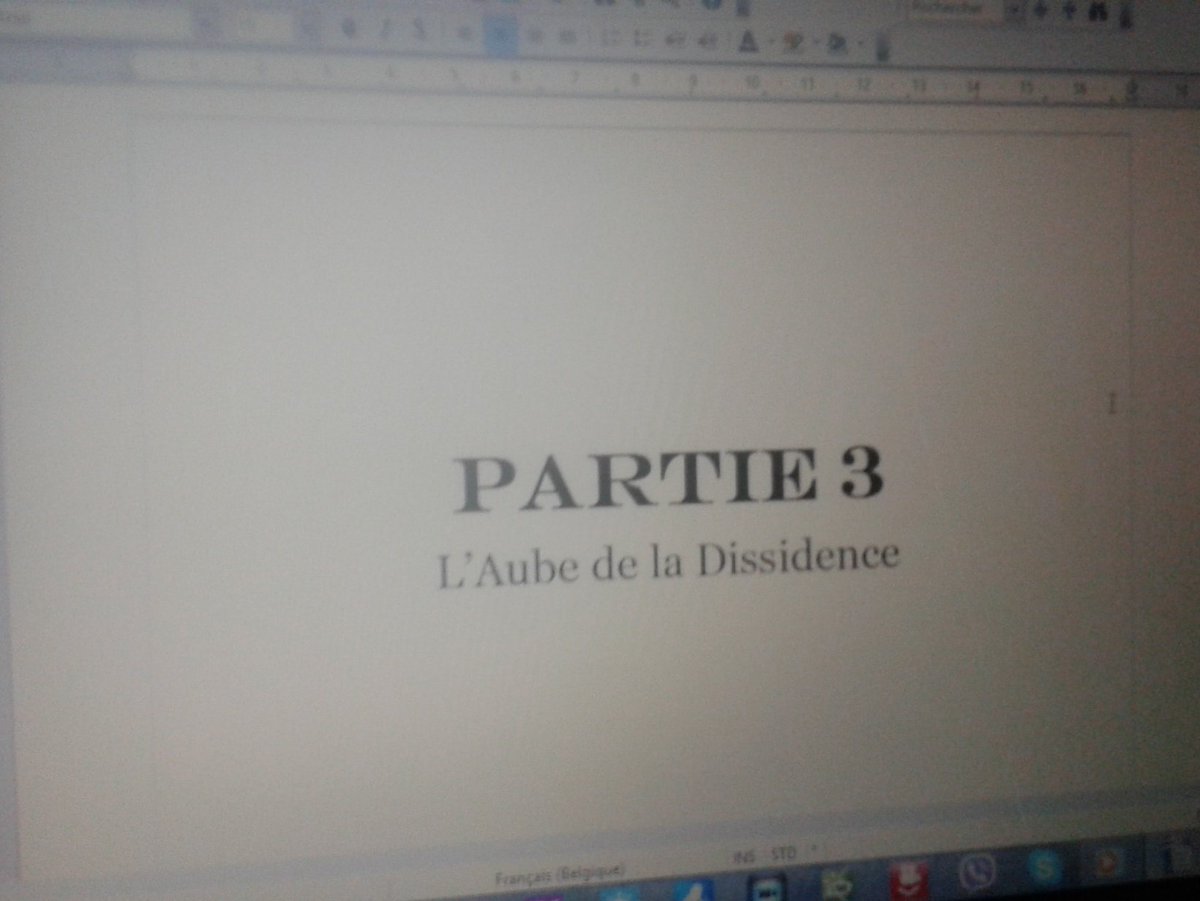
Task: Open the Français (Belgique) language status entry
Action: tap(560, 874)
